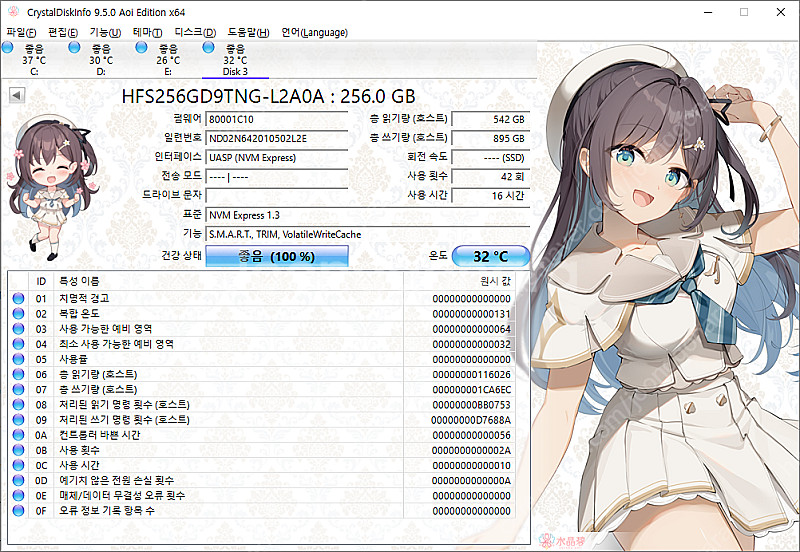Click the 건강 상태 좋음 (100 %) button
The height and width of the screenshot is (552, 800).
click(277, 256)
